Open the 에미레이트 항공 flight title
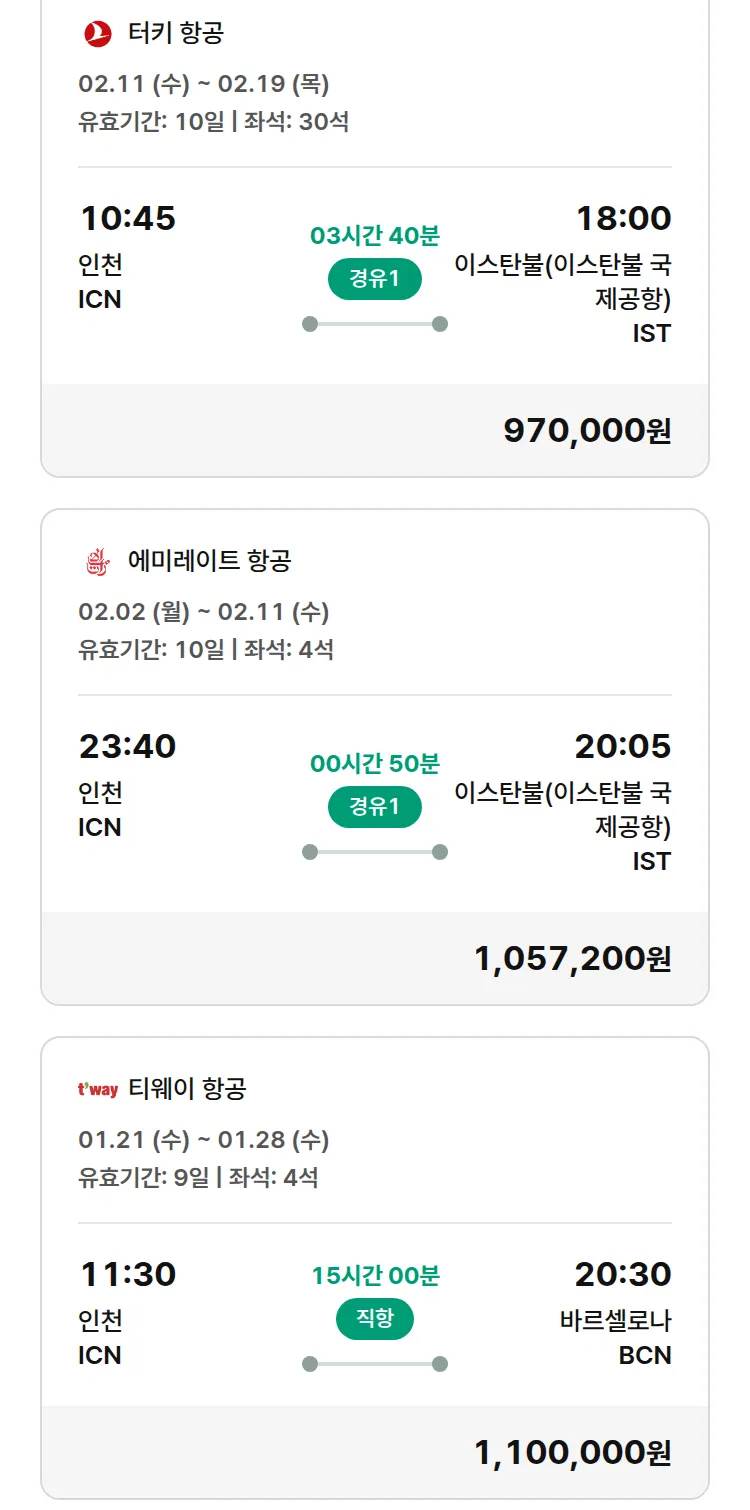Image resolution: width=750 pixels, height=1510 pixels. [209, 561]
